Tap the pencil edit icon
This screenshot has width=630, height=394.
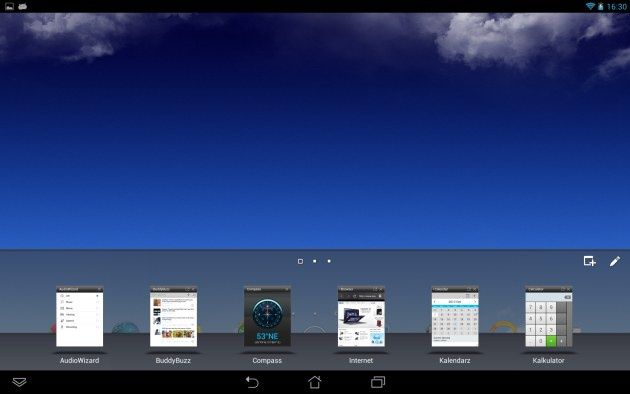pyautogui.click(x=615, y=261)
